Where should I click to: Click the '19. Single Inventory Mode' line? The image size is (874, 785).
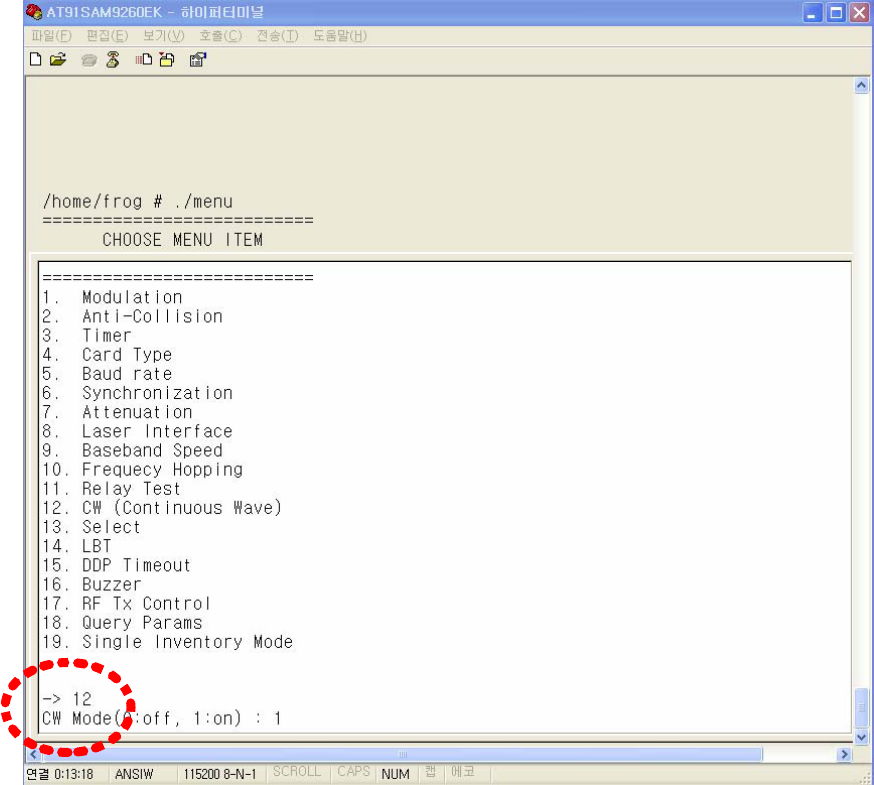pyautogui.click(x=167, y=642)
